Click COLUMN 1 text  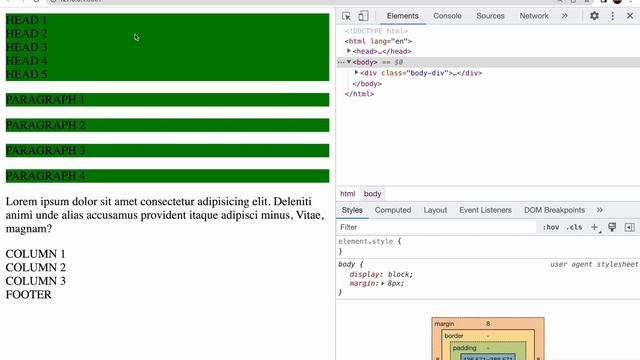pos(36,254)
